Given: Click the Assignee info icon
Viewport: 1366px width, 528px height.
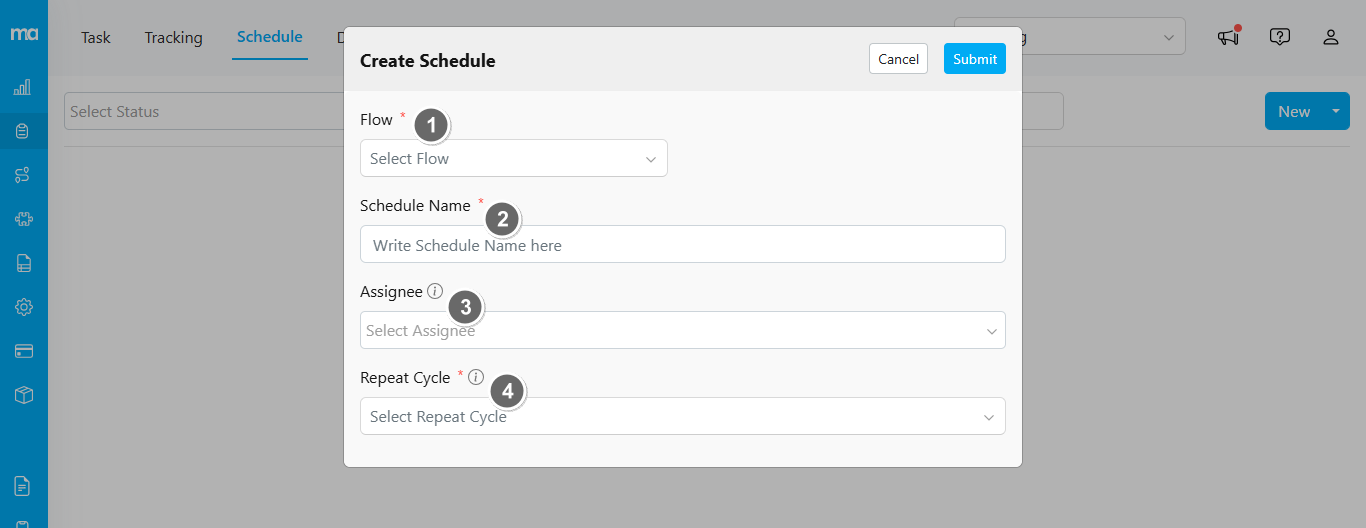Looking at the screenshot, I should point(434,292).
